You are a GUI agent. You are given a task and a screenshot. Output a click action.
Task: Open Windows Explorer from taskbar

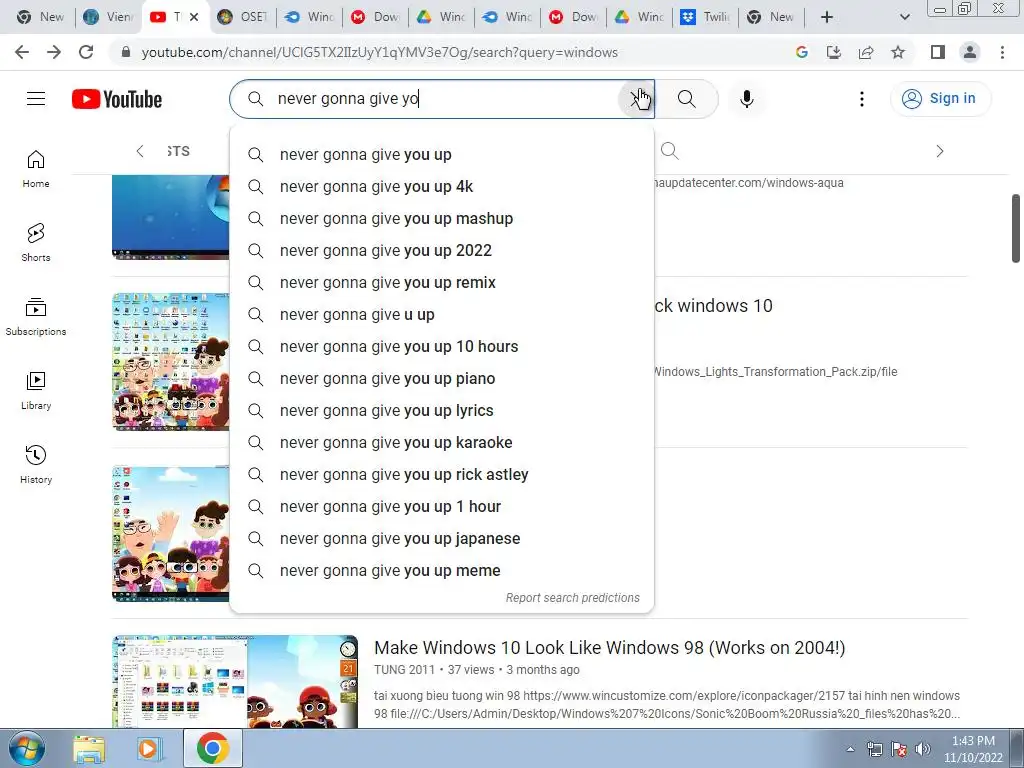coord(89,749)
